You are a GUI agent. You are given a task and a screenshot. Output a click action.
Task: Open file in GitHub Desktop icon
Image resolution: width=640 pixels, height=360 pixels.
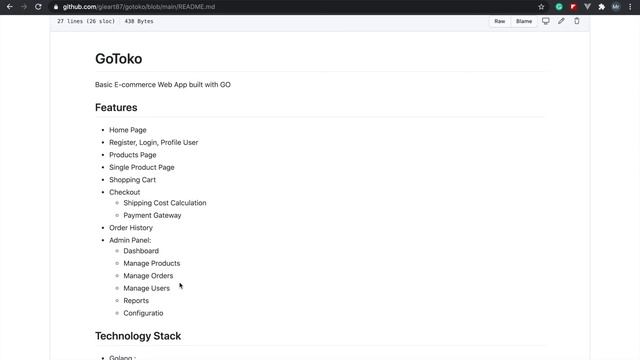pos(546,21)
